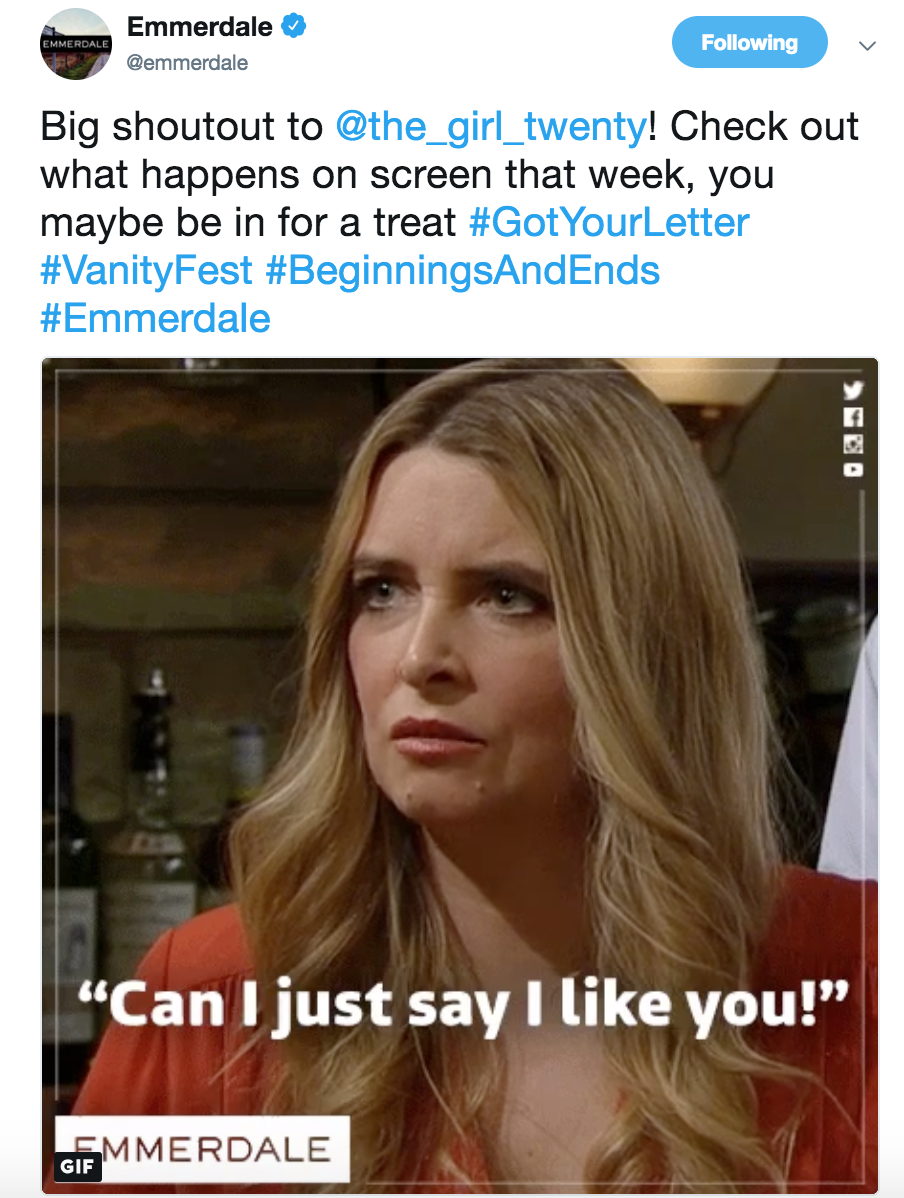This screenshot has height=1198, width=904.
Task: Click the blue verified badge
Action: click(294, 26)
